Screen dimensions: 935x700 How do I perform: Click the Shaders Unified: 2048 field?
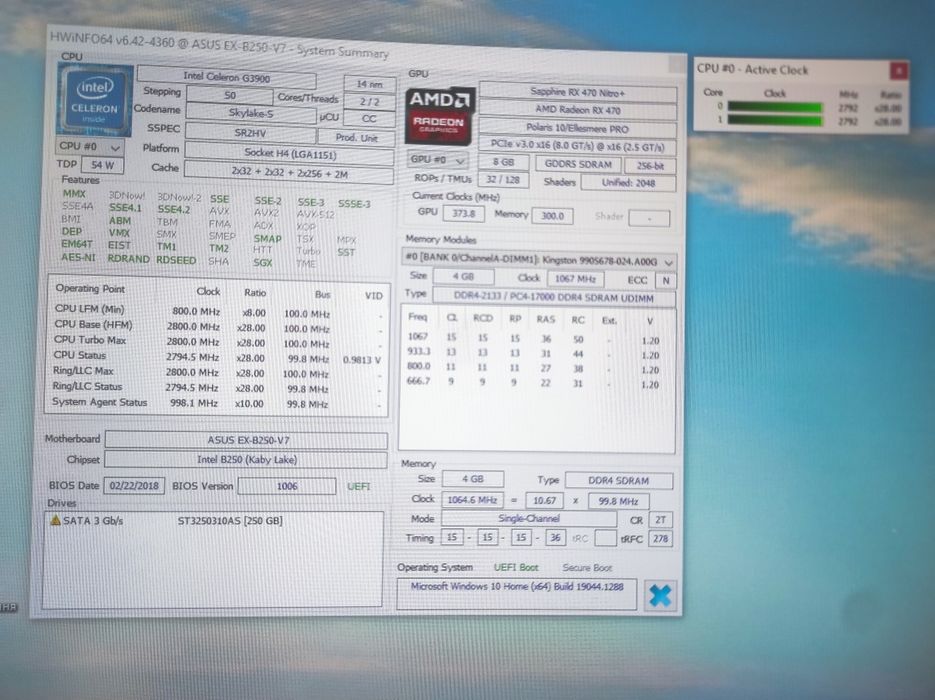tap(629, 182)
